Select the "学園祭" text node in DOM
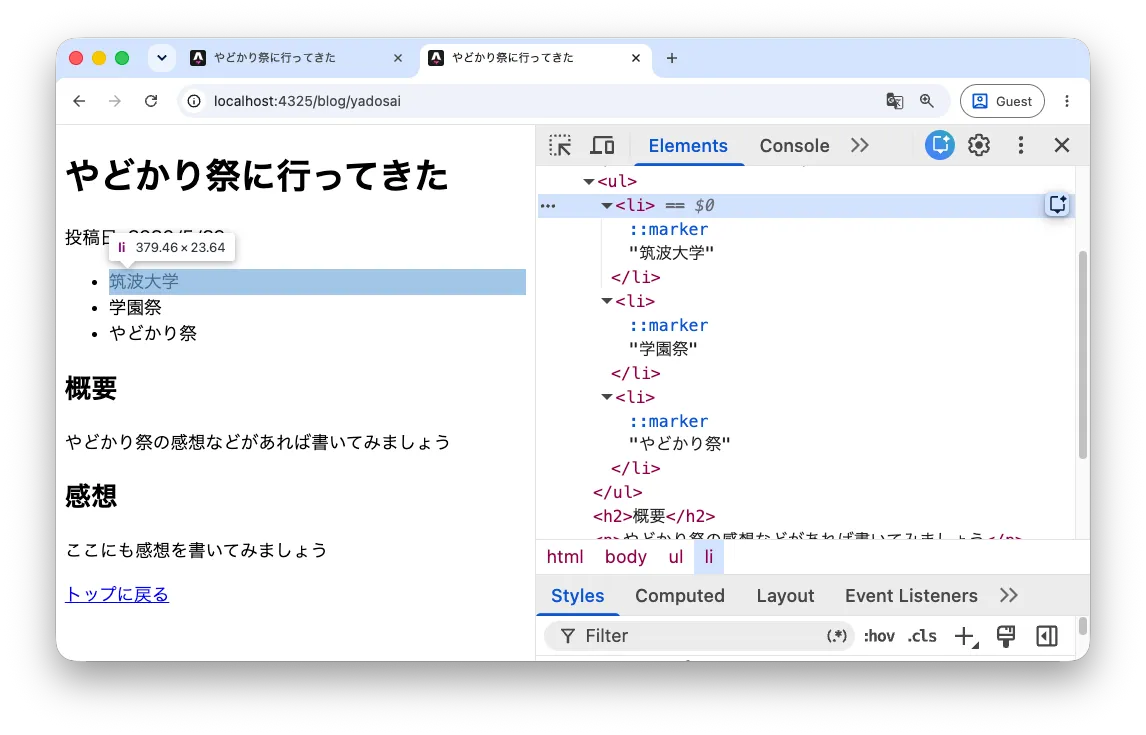Viewport: 1146px width, 735px height. pyautogui.click(x=663, y=349)
